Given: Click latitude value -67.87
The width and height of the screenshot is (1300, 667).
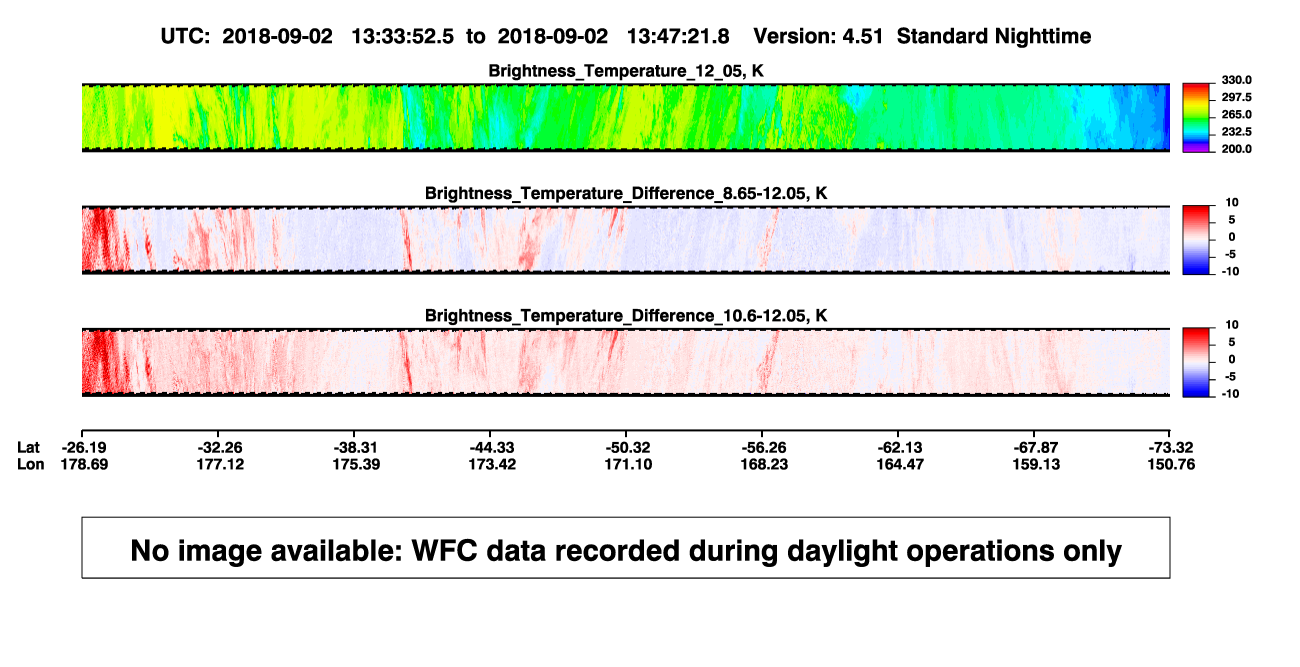Looking at the screenshot, I should tap(1036, 447).
